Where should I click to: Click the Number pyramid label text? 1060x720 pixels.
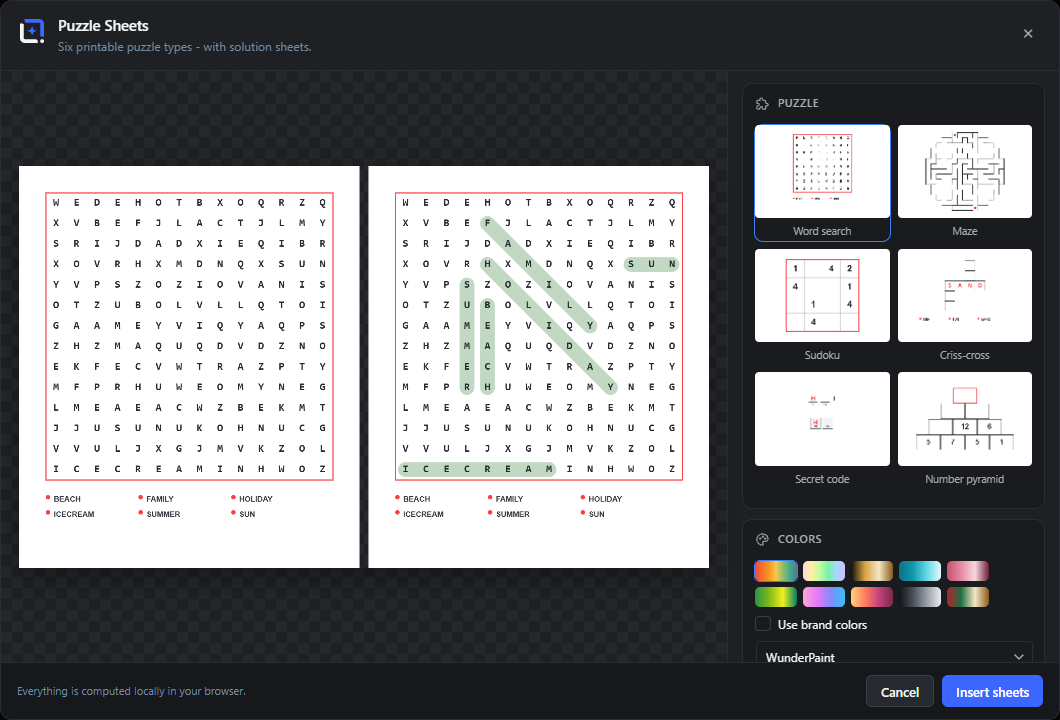click(965, 479)
